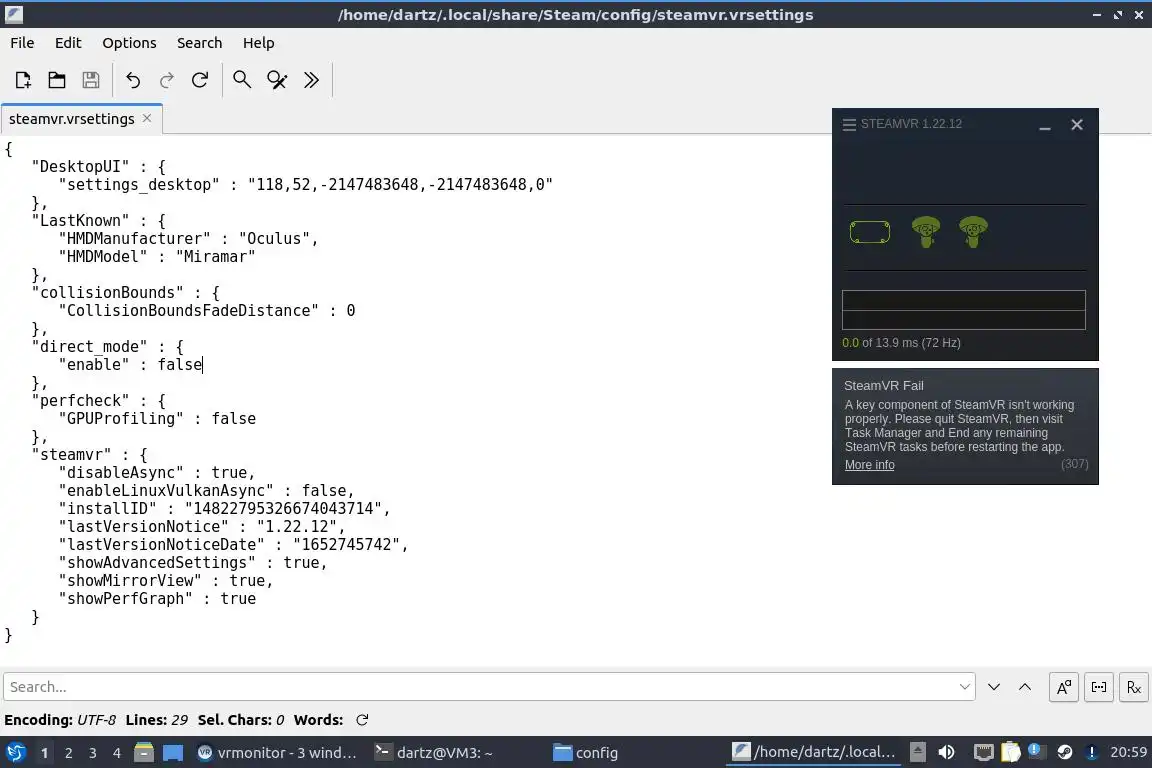This screenshot has height=768, width=1152.
Task: Toggle Whole Word search option
Action: [x=1098, y=687]
